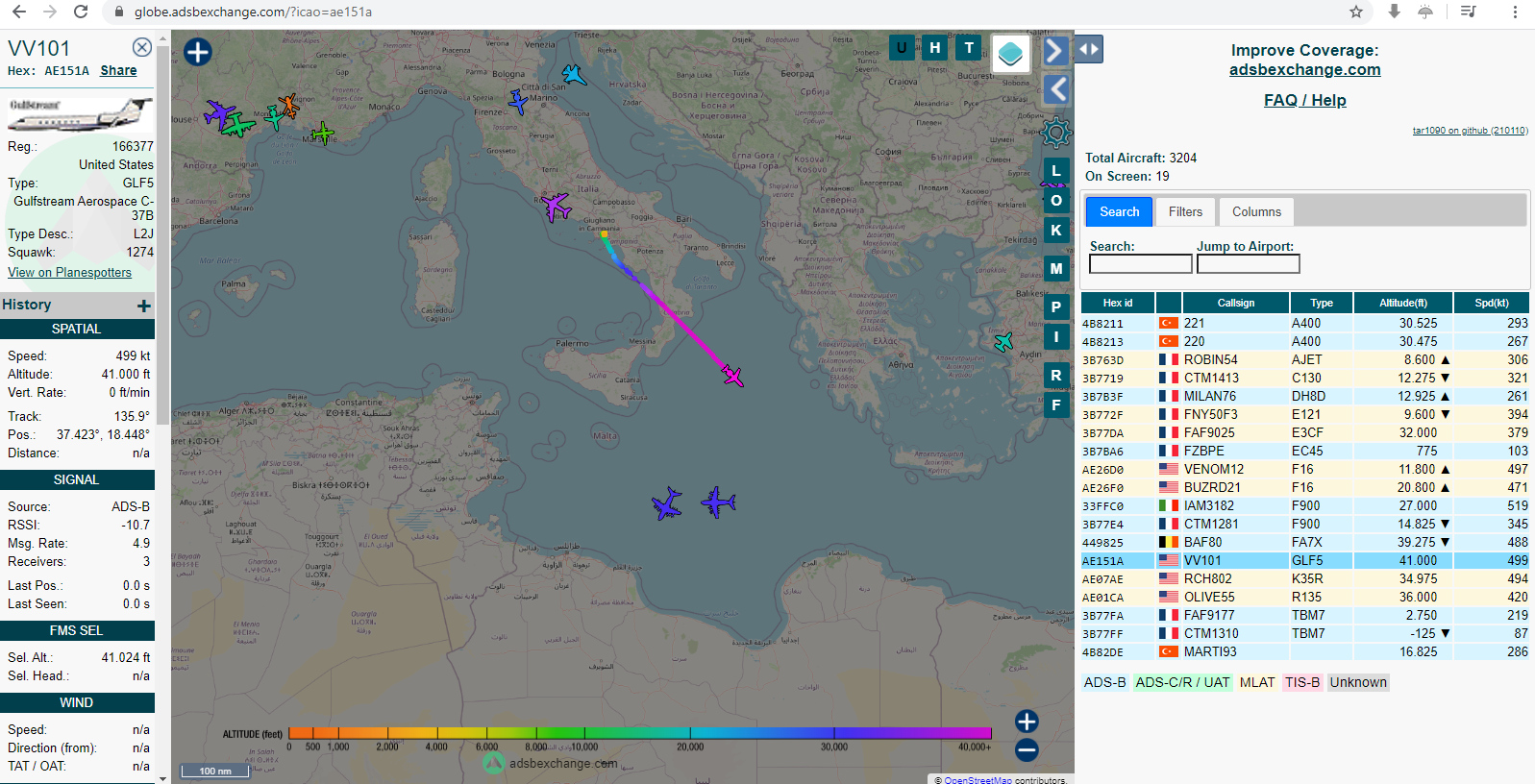Select the blue aircraft near San Marino
This screenshot has width=1535, height=784.
tap(518, 101)
